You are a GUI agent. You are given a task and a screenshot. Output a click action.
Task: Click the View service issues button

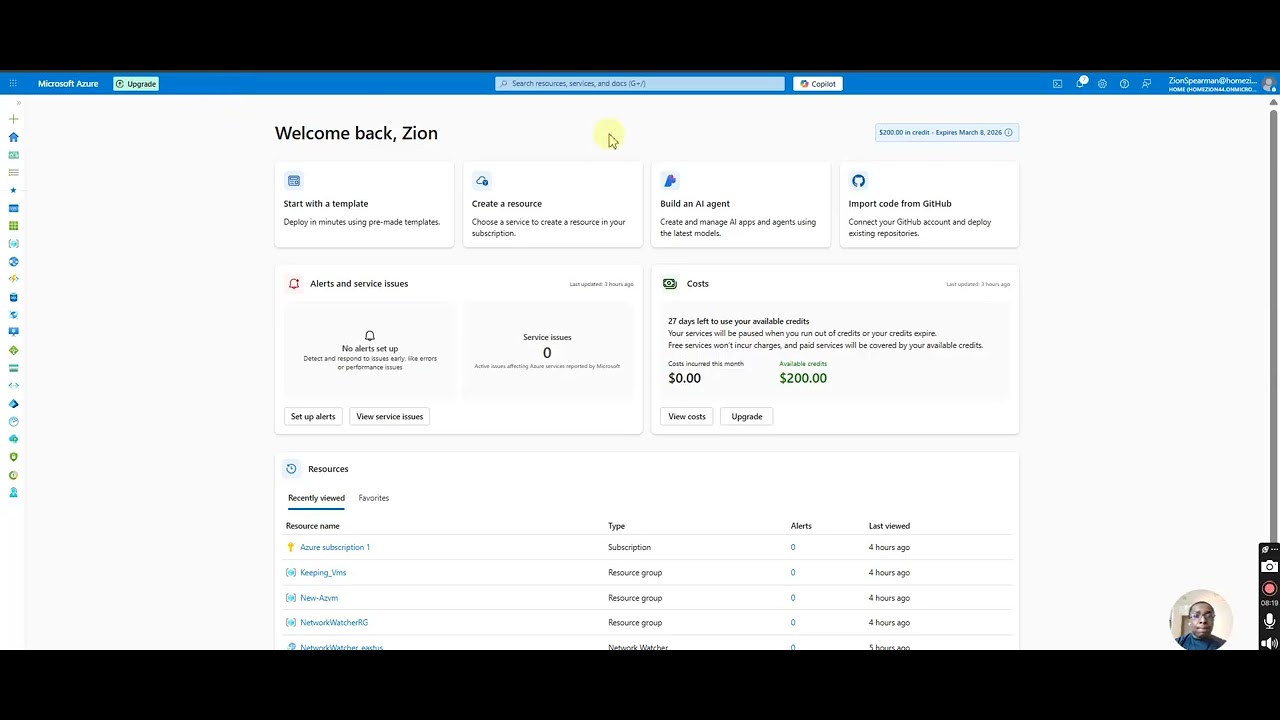click(390, 416)
